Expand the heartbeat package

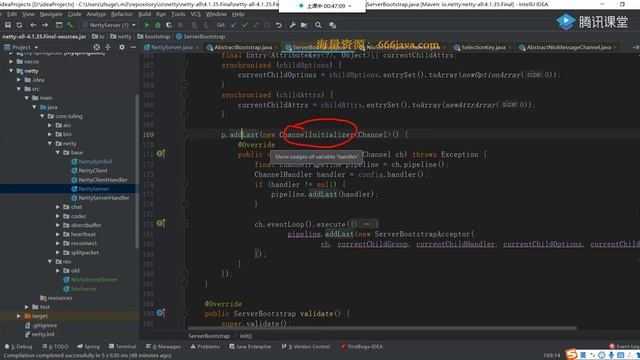click(58, 234)
